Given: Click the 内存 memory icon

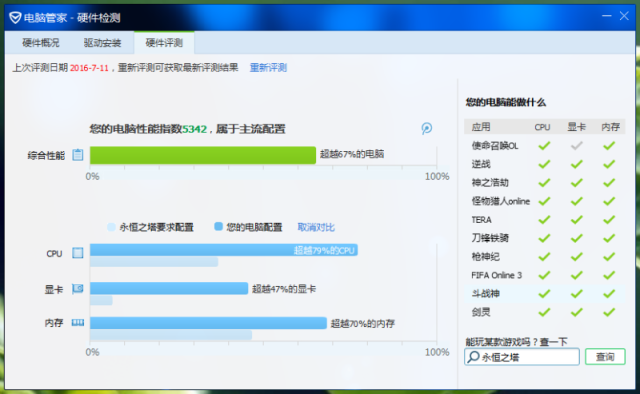Looking at the screenshot, I should pos(78,323).
